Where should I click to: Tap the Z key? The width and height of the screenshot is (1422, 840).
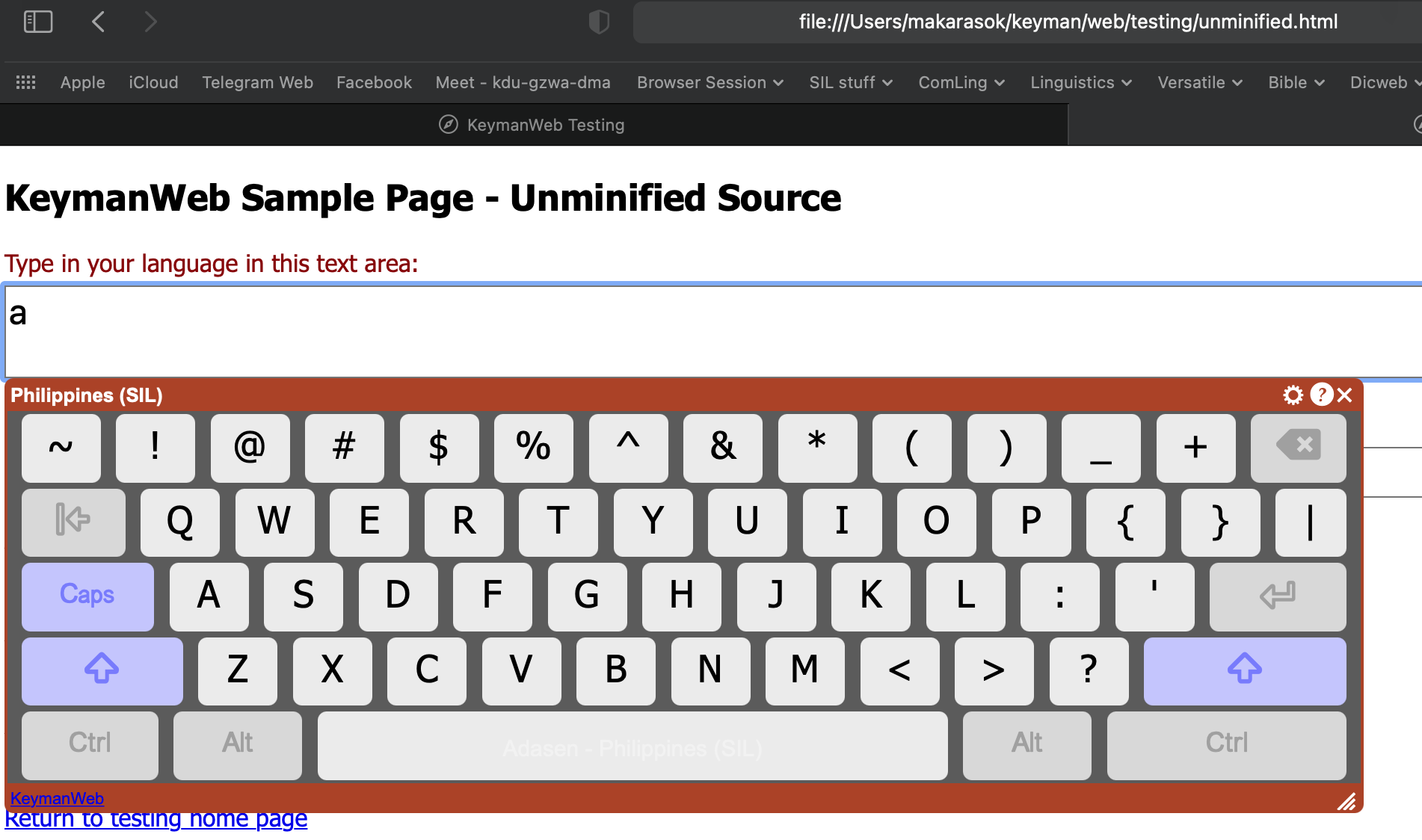click(238, 670)
